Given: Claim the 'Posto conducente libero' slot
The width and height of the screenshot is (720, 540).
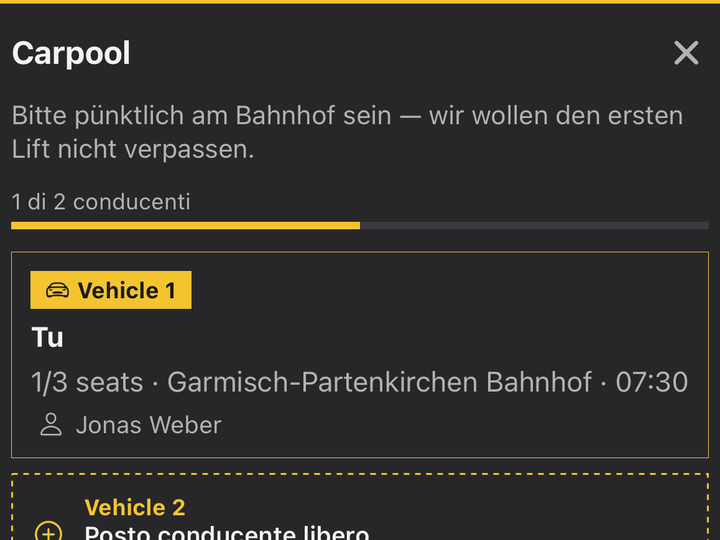Looking at the screenshot, I should point(227,533).
